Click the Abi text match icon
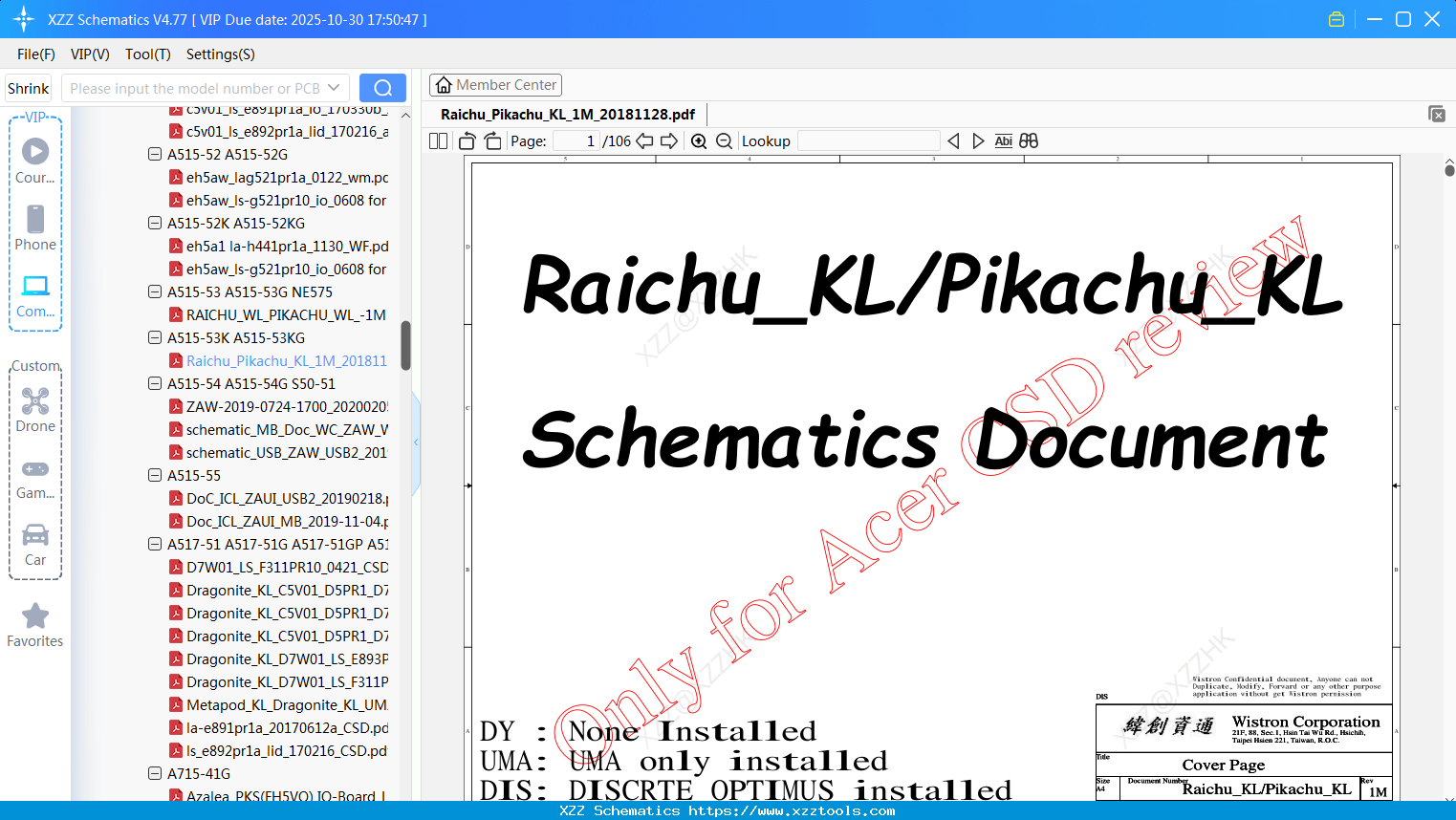1456x820 pixels. (1003, 141)
